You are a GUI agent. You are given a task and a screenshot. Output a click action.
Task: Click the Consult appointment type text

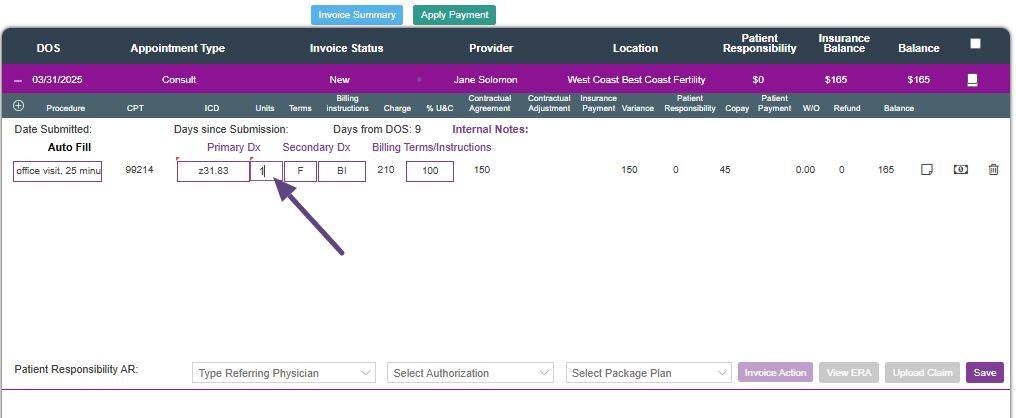pos(179,80)
